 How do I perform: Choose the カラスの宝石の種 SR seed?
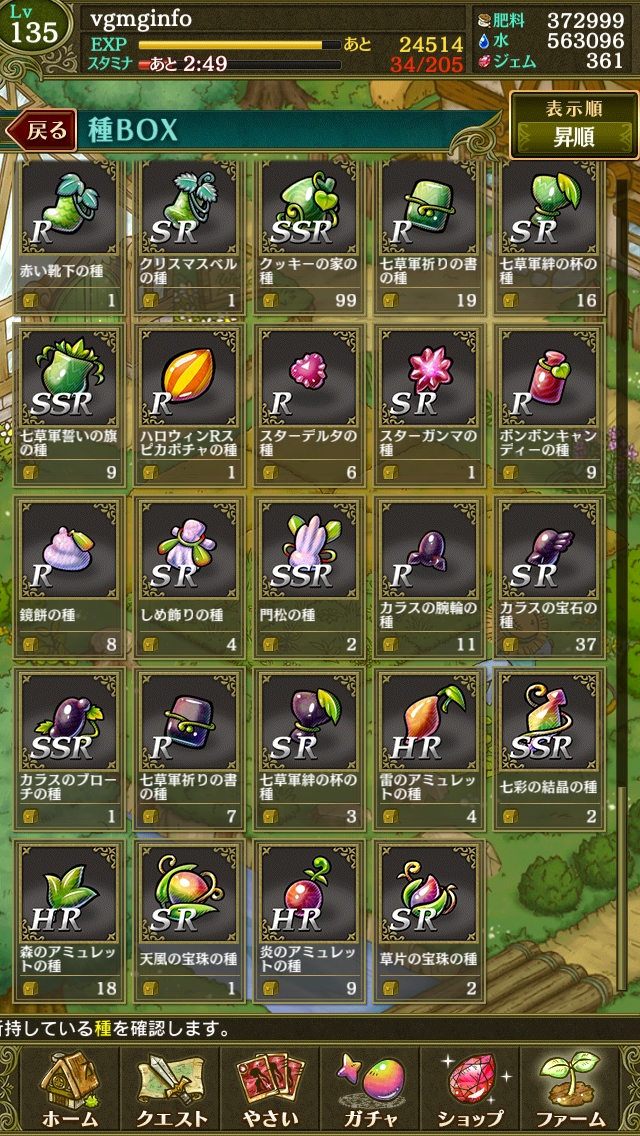tap(550, 577)
